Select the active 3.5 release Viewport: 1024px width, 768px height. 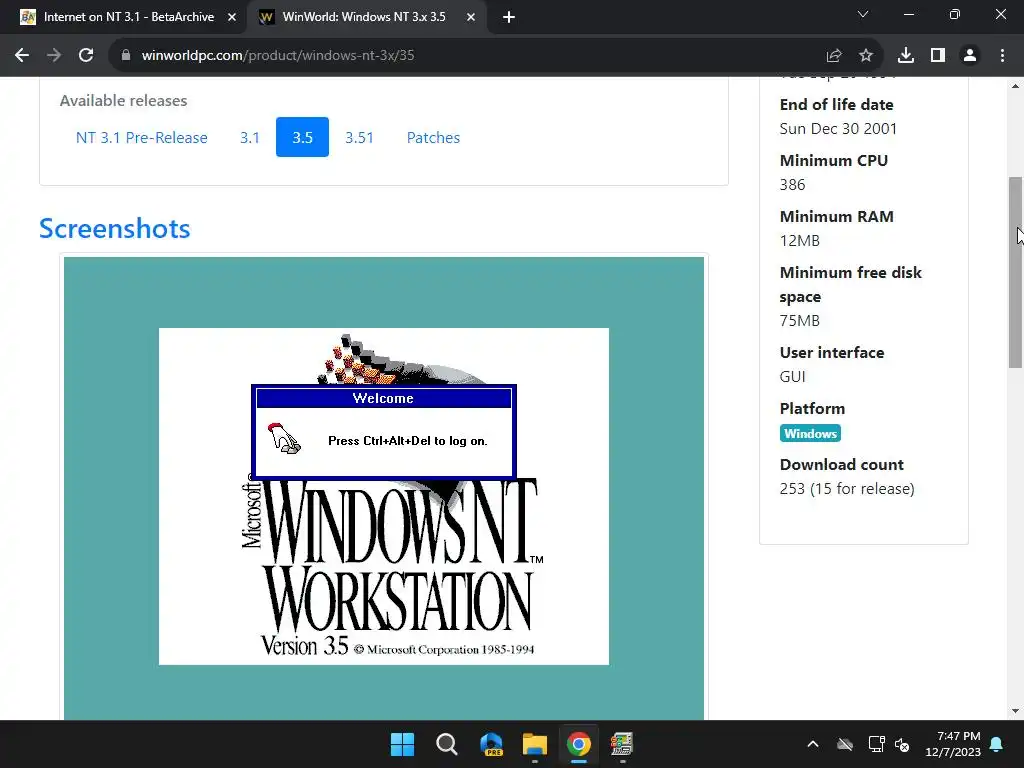(302, 137)
